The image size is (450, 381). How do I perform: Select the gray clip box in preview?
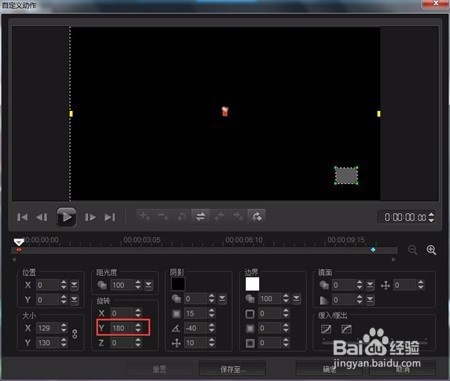346,176
